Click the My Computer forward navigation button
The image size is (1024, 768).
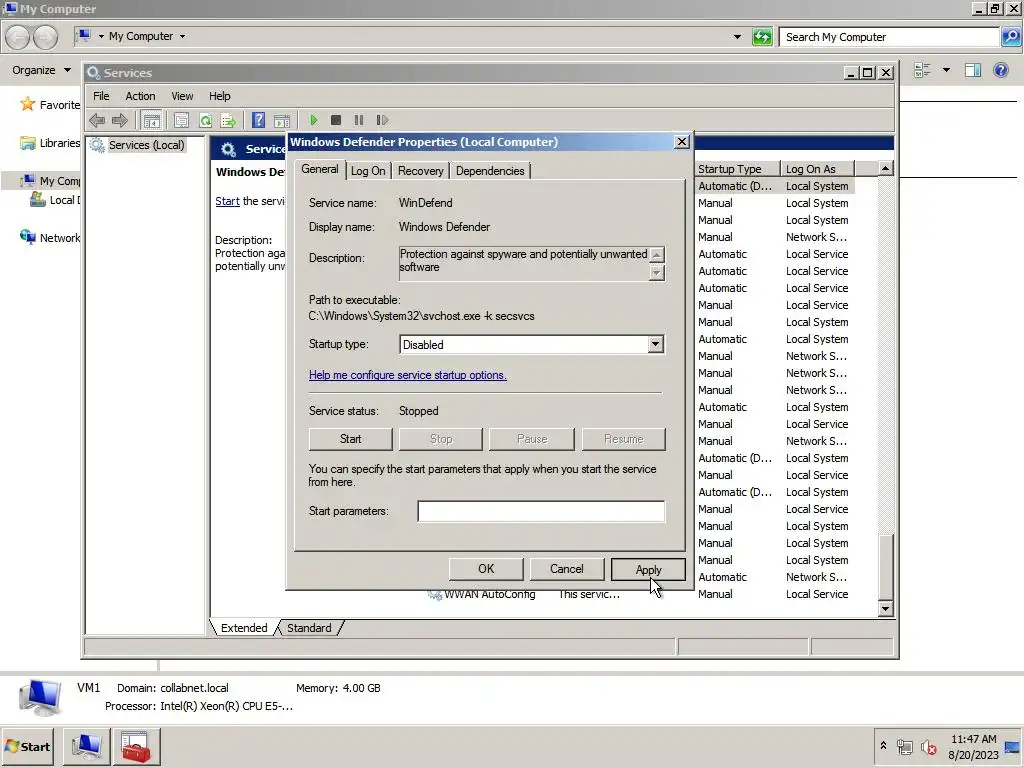coord(45,37)
